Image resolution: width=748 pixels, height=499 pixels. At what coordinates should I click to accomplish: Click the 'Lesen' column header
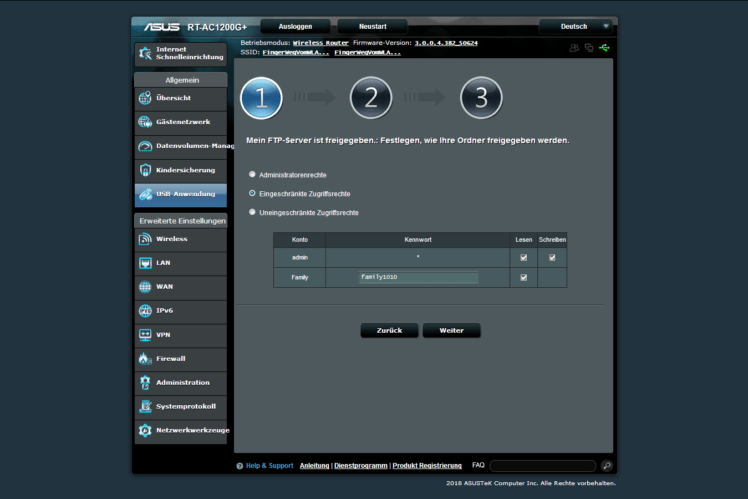point(524,239)
